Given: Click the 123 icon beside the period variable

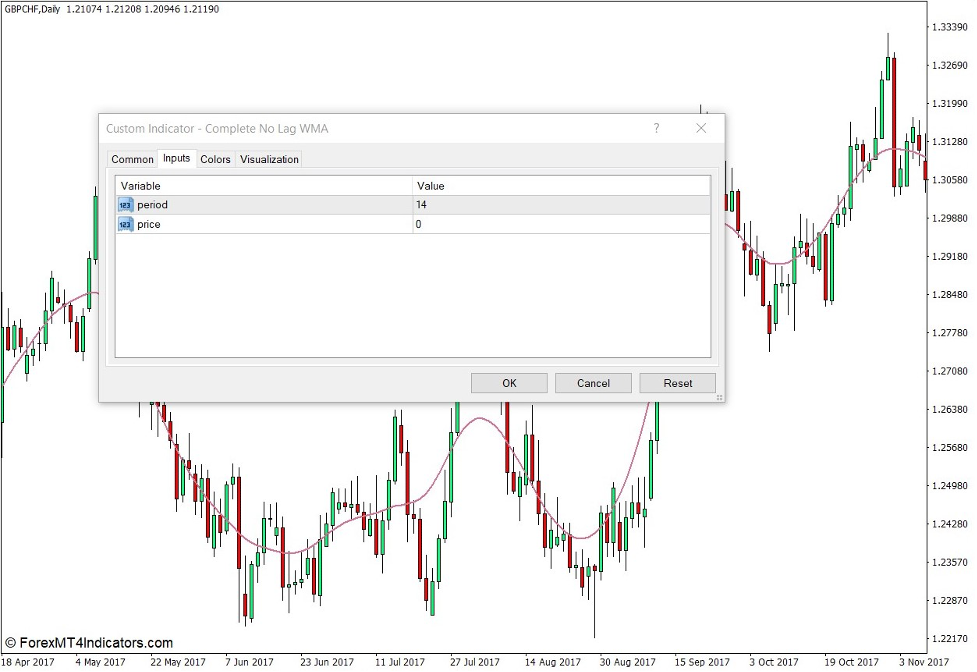Looking at the screenshot, I should (x=125, y=204).
